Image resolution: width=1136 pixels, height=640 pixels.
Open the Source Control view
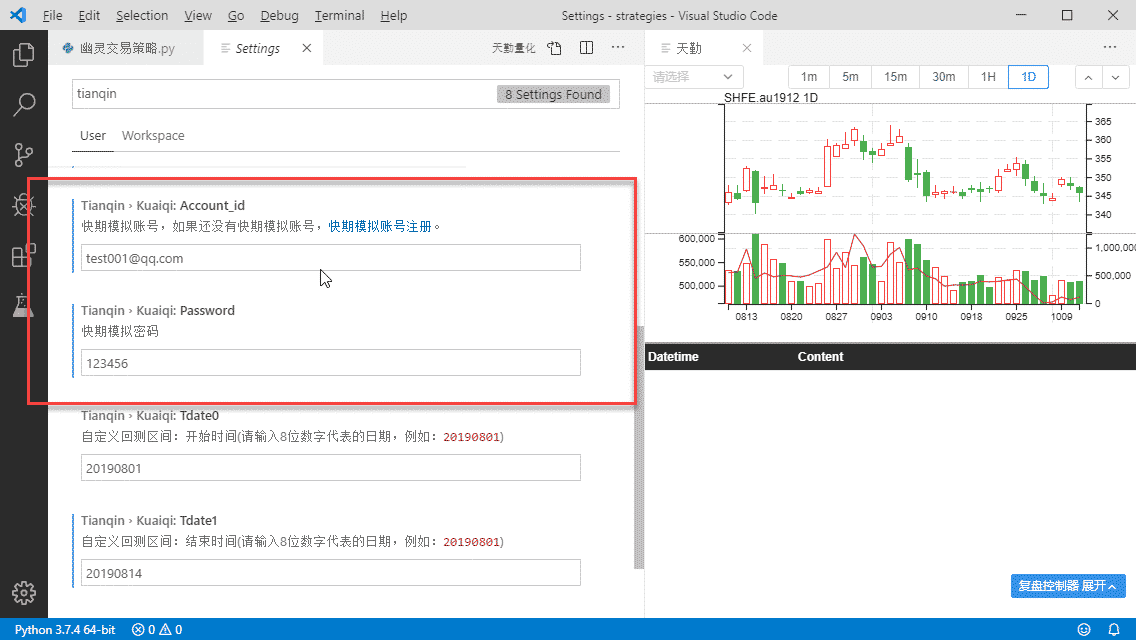[23, 154]
